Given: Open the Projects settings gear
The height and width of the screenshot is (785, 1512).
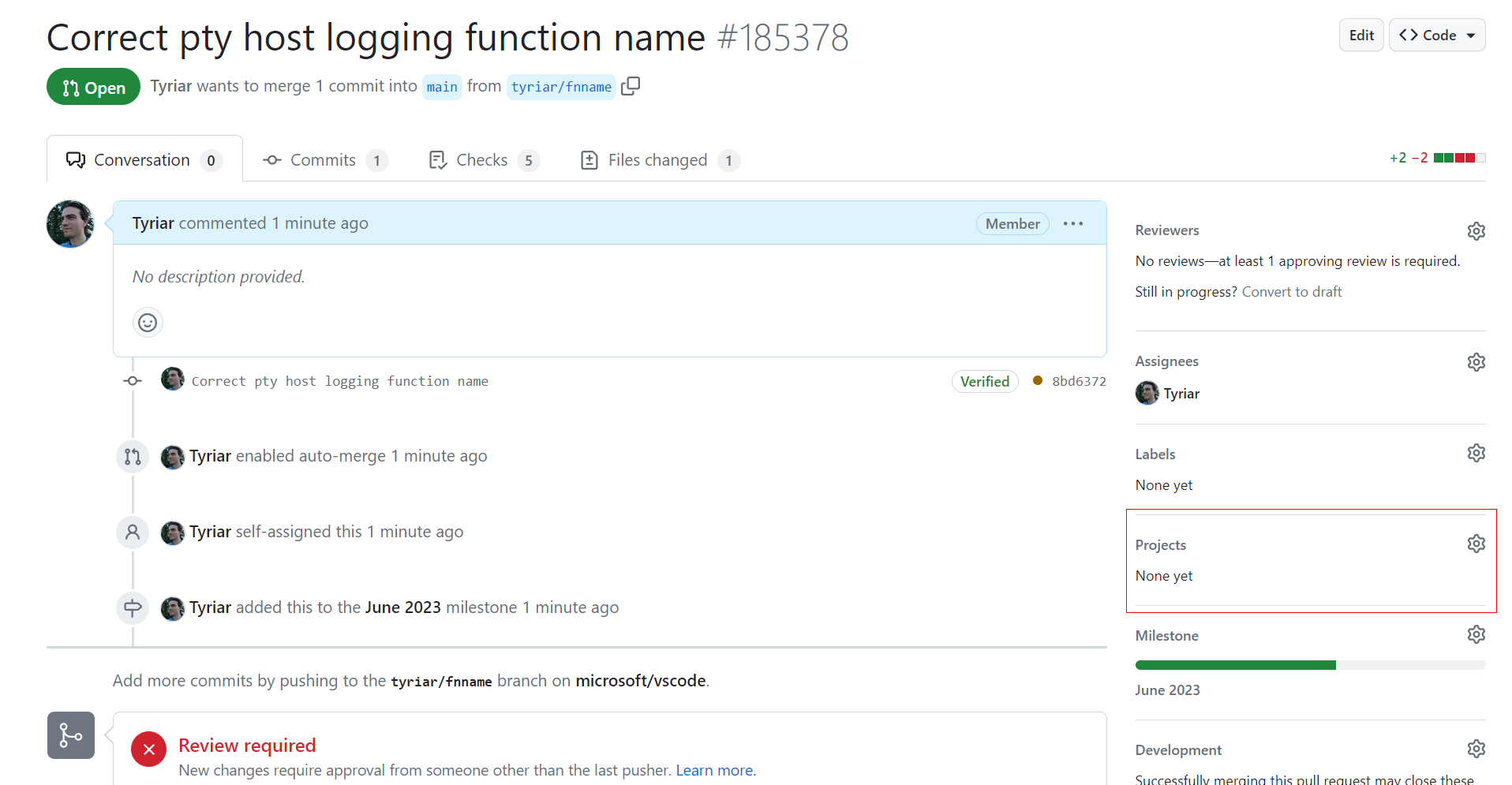Looking at the screenshot, I should [1476, 543].
